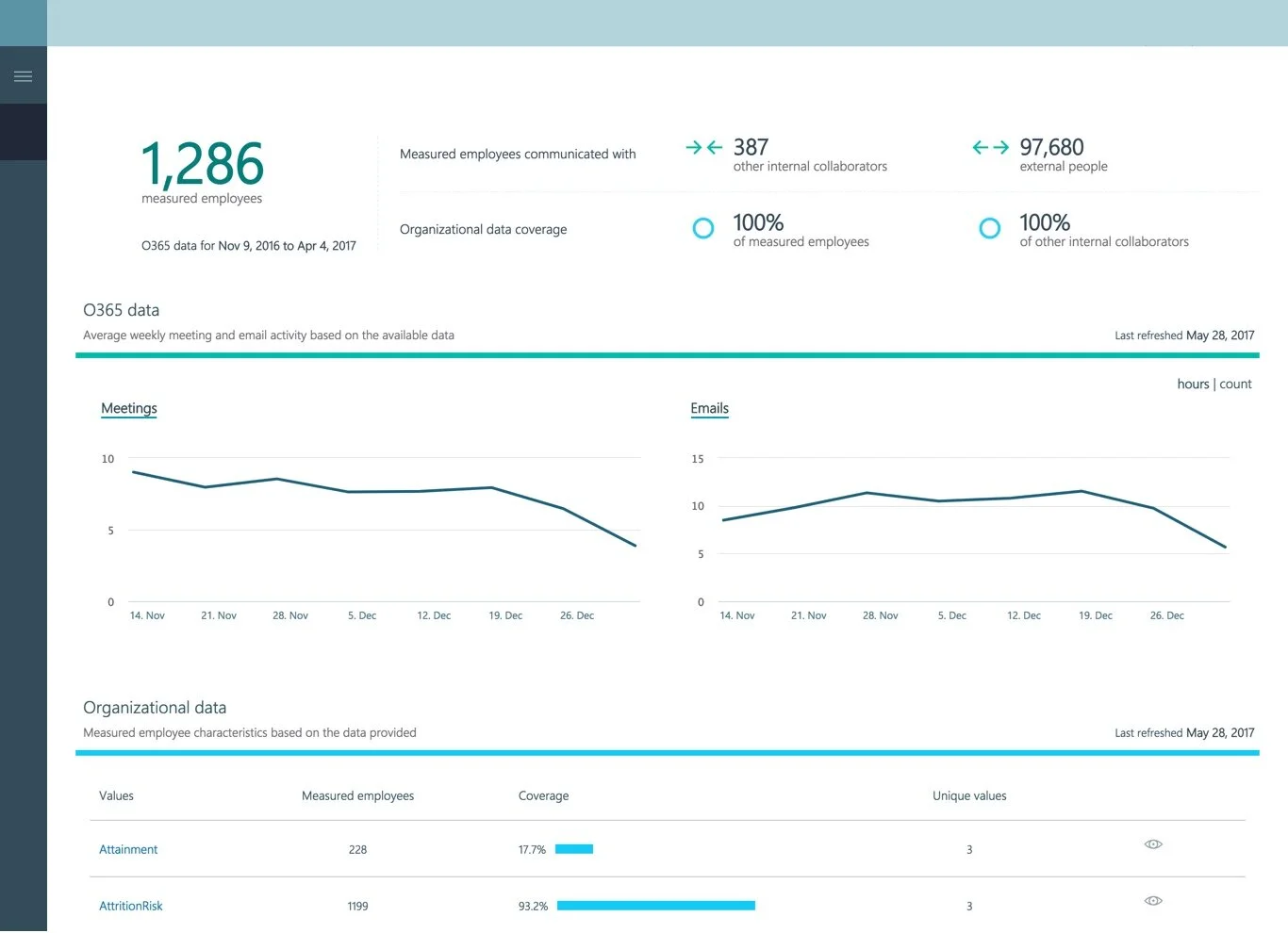The image size is (1288, 933).
Task: Click the Unique values column header
Action: (x=969, y=795)
